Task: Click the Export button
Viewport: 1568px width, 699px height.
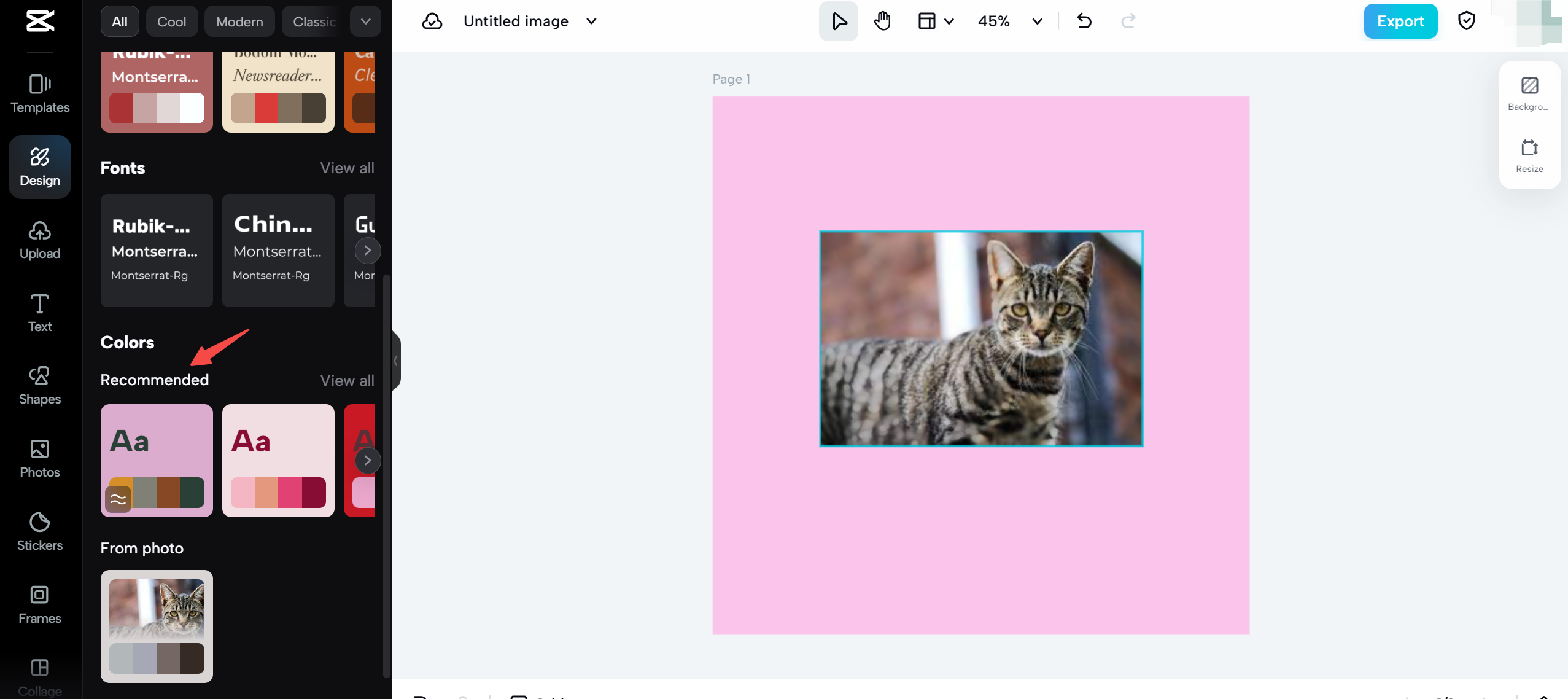Action: (x=1400, y=21)
